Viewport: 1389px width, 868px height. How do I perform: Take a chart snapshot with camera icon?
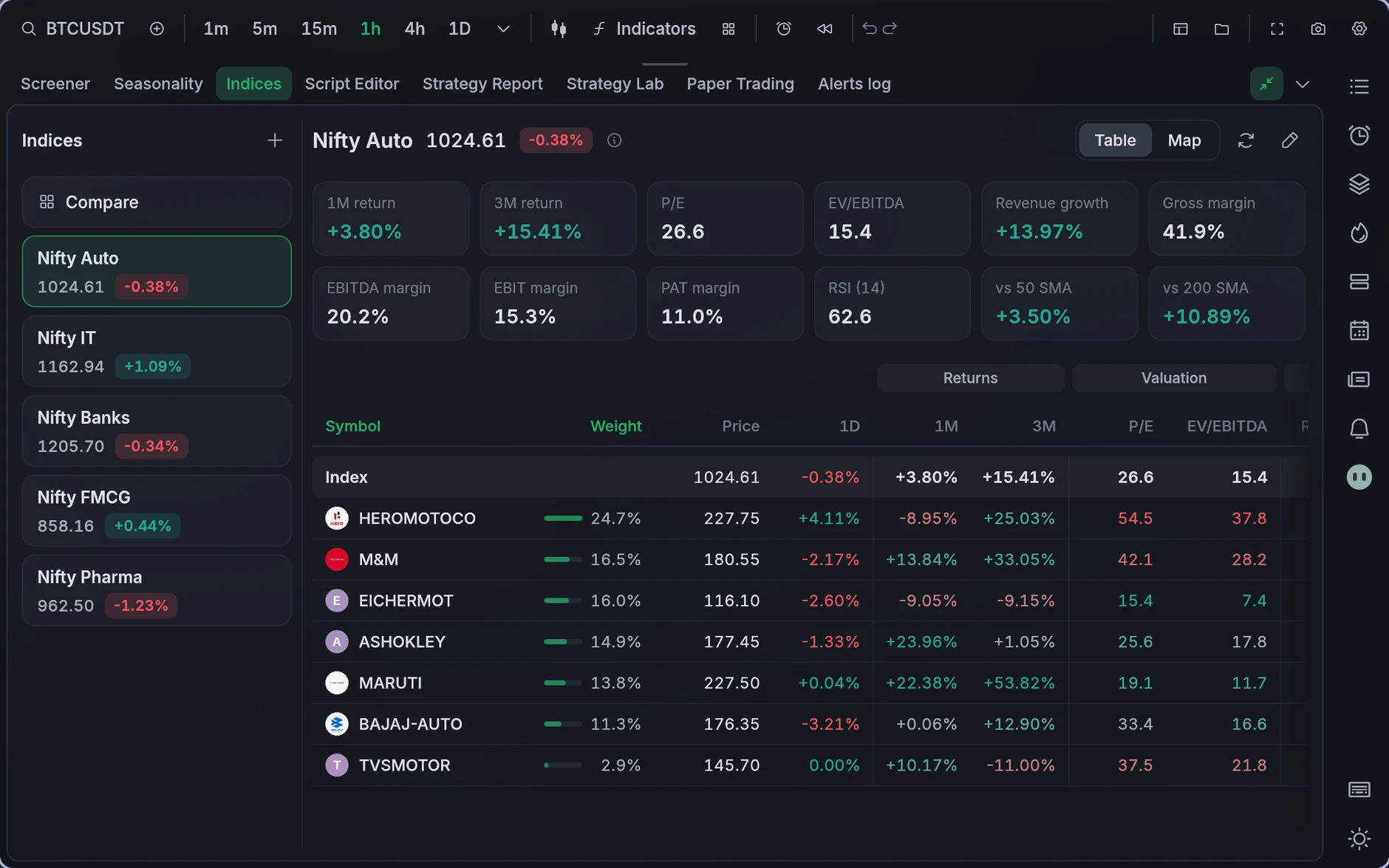tap(1318, 29)
